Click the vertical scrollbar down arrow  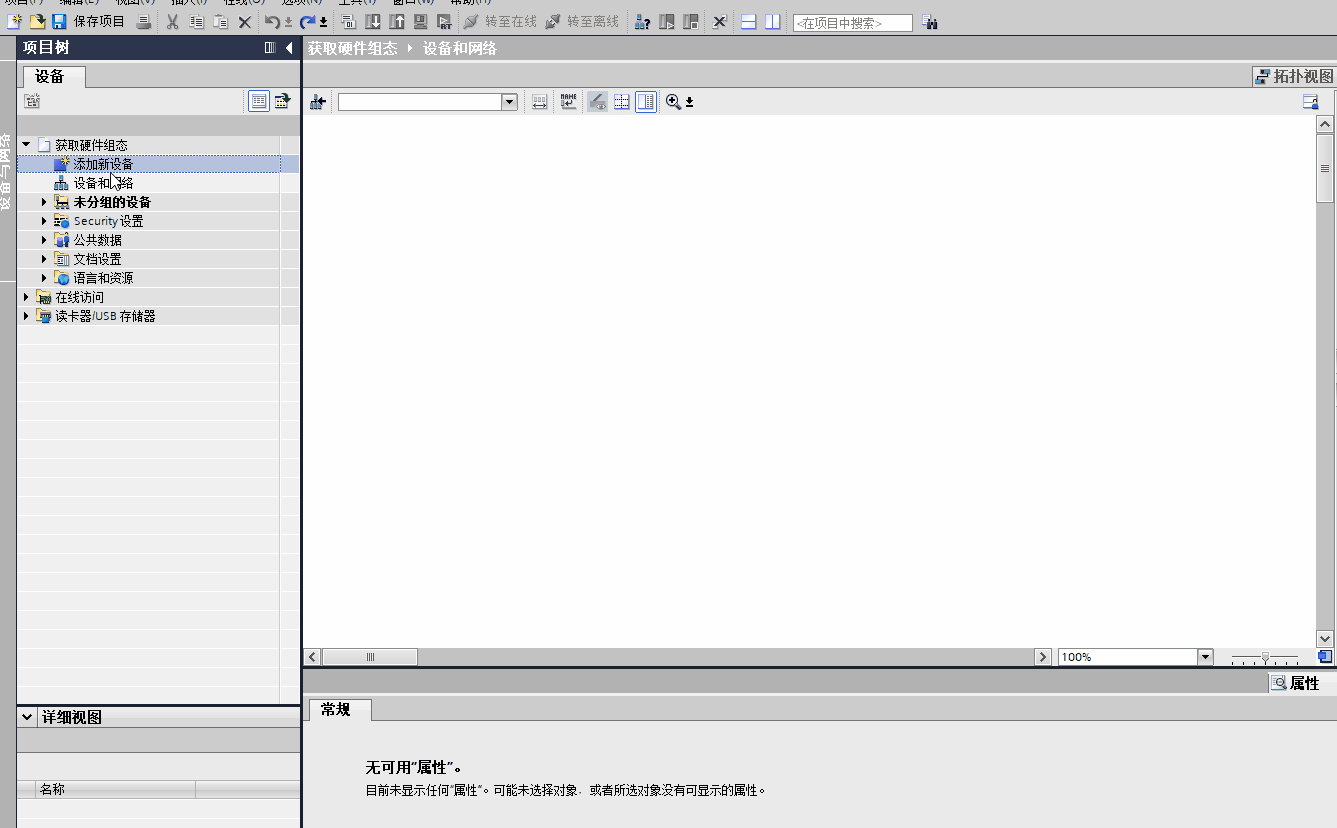tap(1326, 638)
